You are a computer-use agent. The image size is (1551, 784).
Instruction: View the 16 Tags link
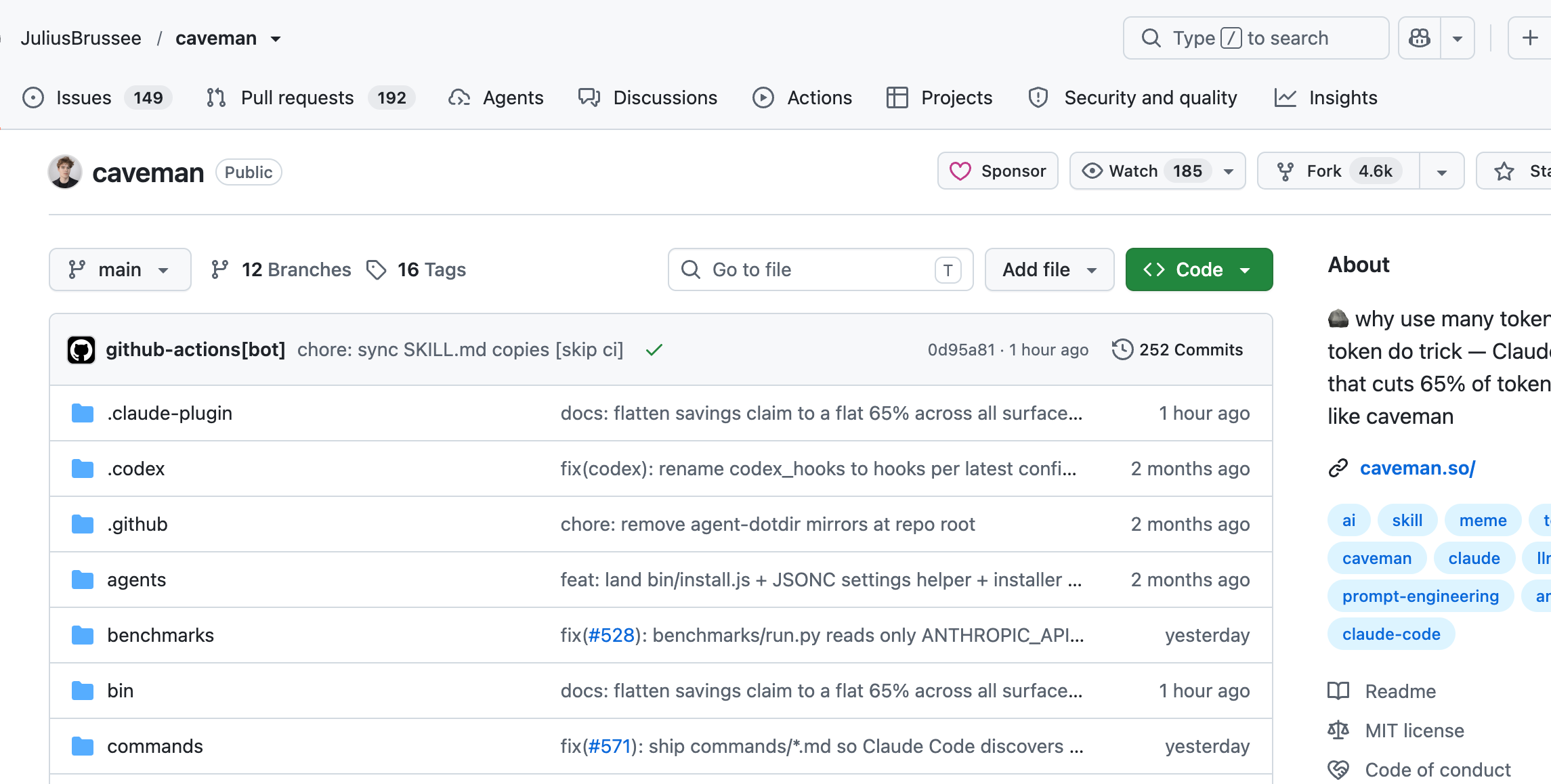[x=416, y=269]
